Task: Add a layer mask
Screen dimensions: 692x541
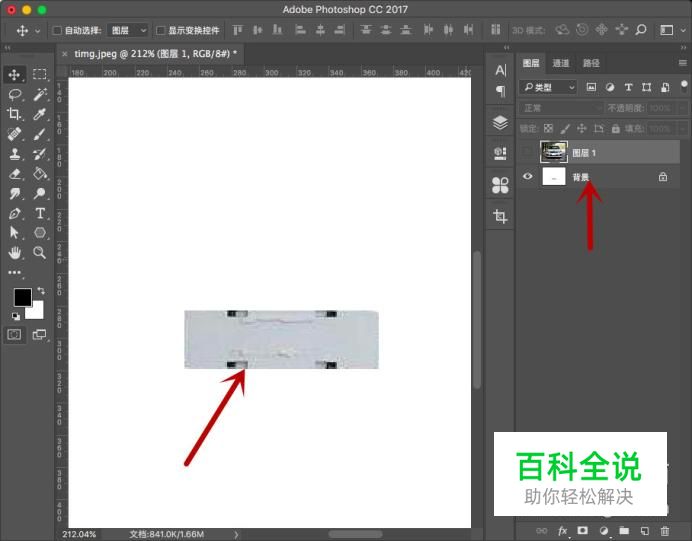Action: [x=583, y=530]
